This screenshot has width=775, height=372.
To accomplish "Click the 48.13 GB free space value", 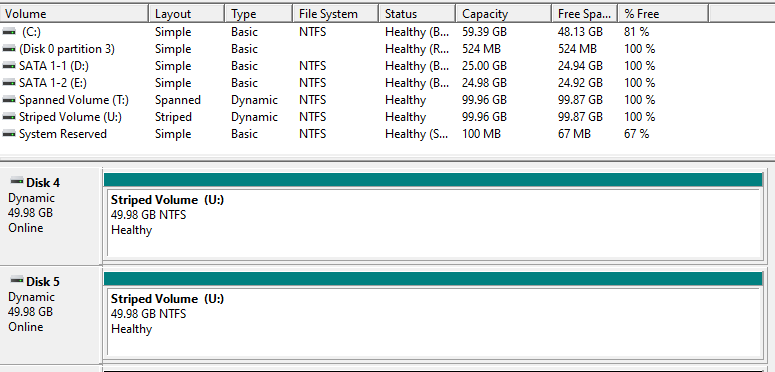I will pos(580,32).
